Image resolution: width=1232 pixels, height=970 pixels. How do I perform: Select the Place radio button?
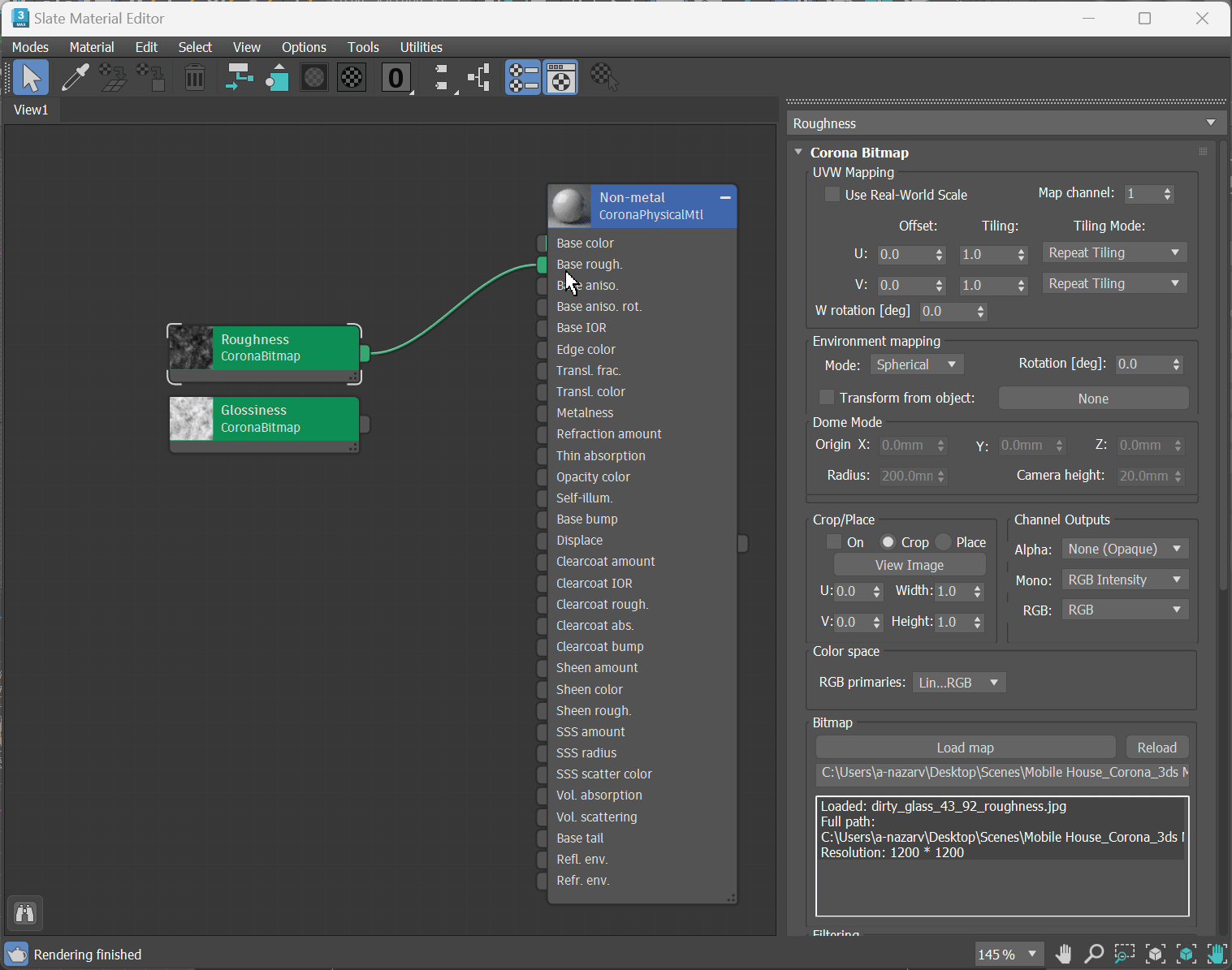pyautogui.click(x=943, y=542)
